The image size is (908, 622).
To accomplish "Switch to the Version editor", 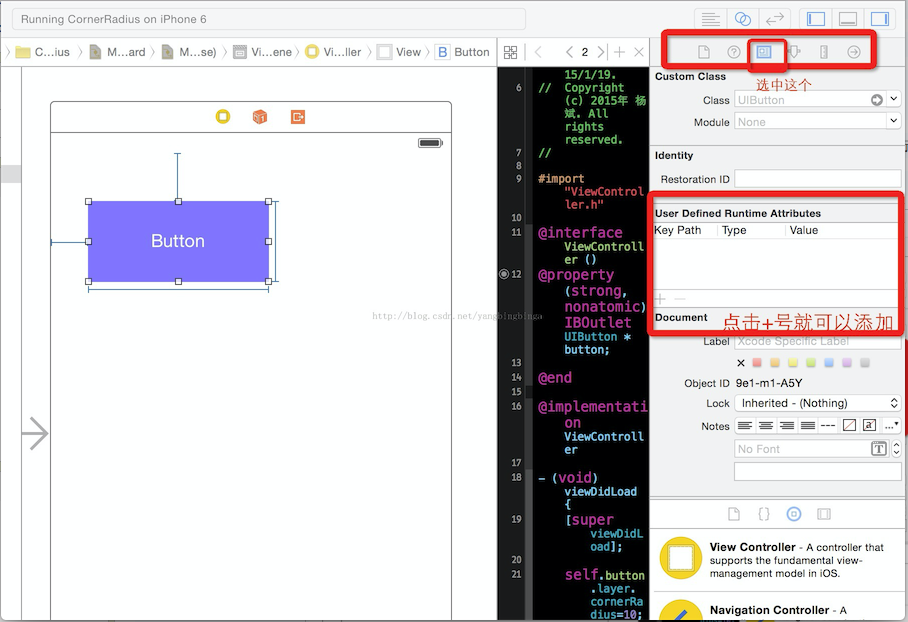I will (774, 19).
